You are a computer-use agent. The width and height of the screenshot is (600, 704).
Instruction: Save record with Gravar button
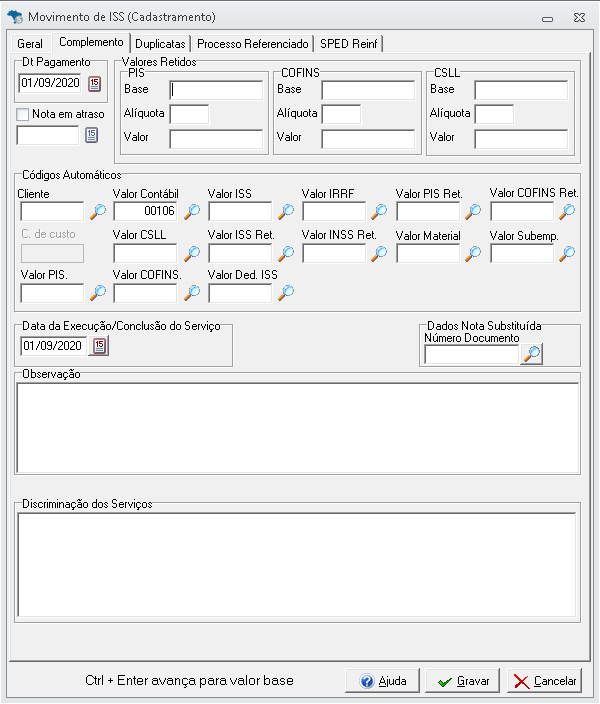[x=463, y=681]
